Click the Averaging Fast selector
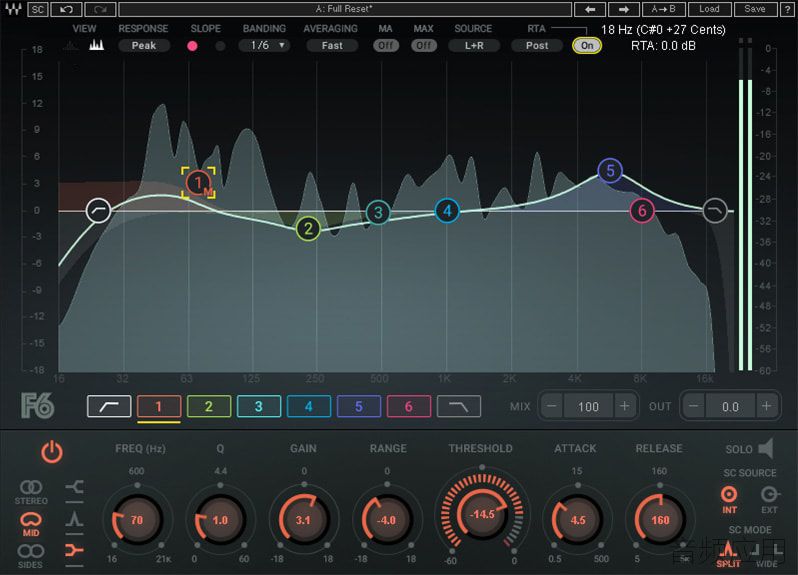Screen dimensions: 798x575 tap(332, 46)
